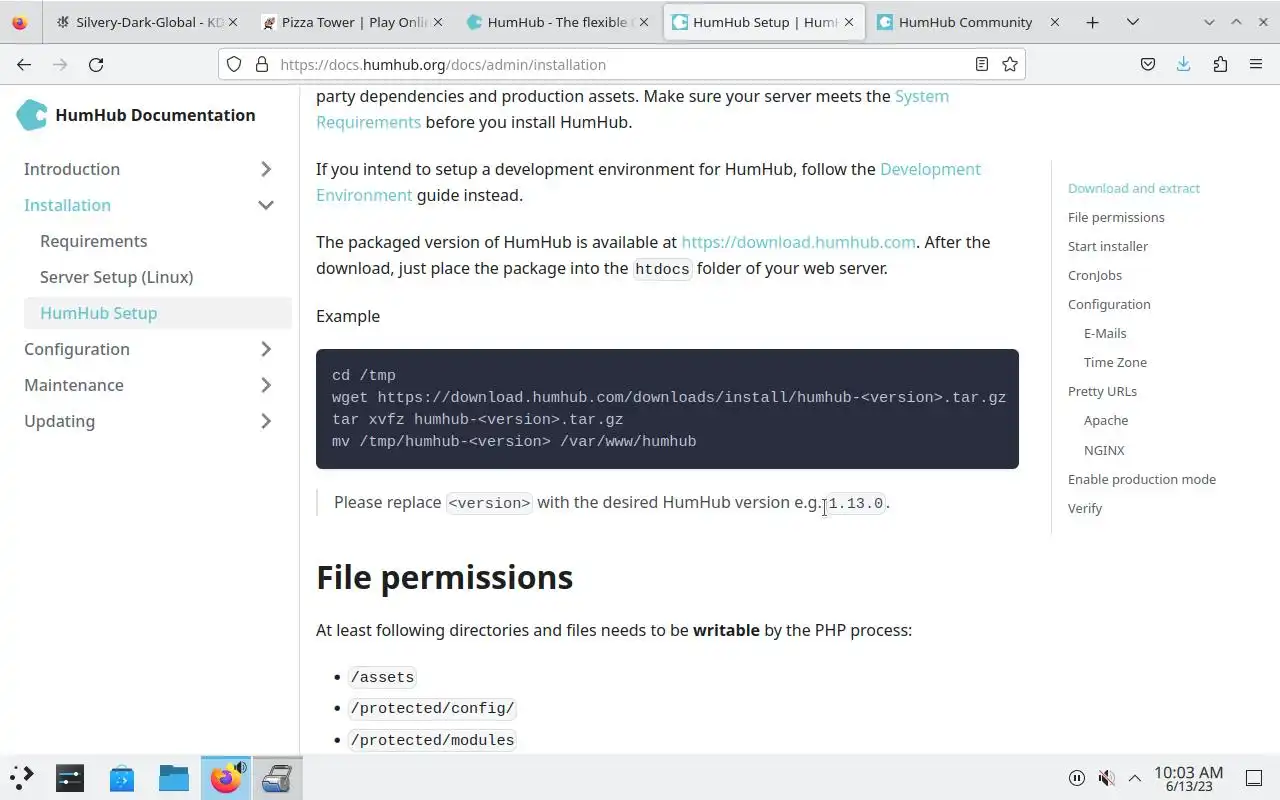This screenshot has width=1280, height=800.
Task: Click the URL address bar field
Action: click(x=620, y=64)
